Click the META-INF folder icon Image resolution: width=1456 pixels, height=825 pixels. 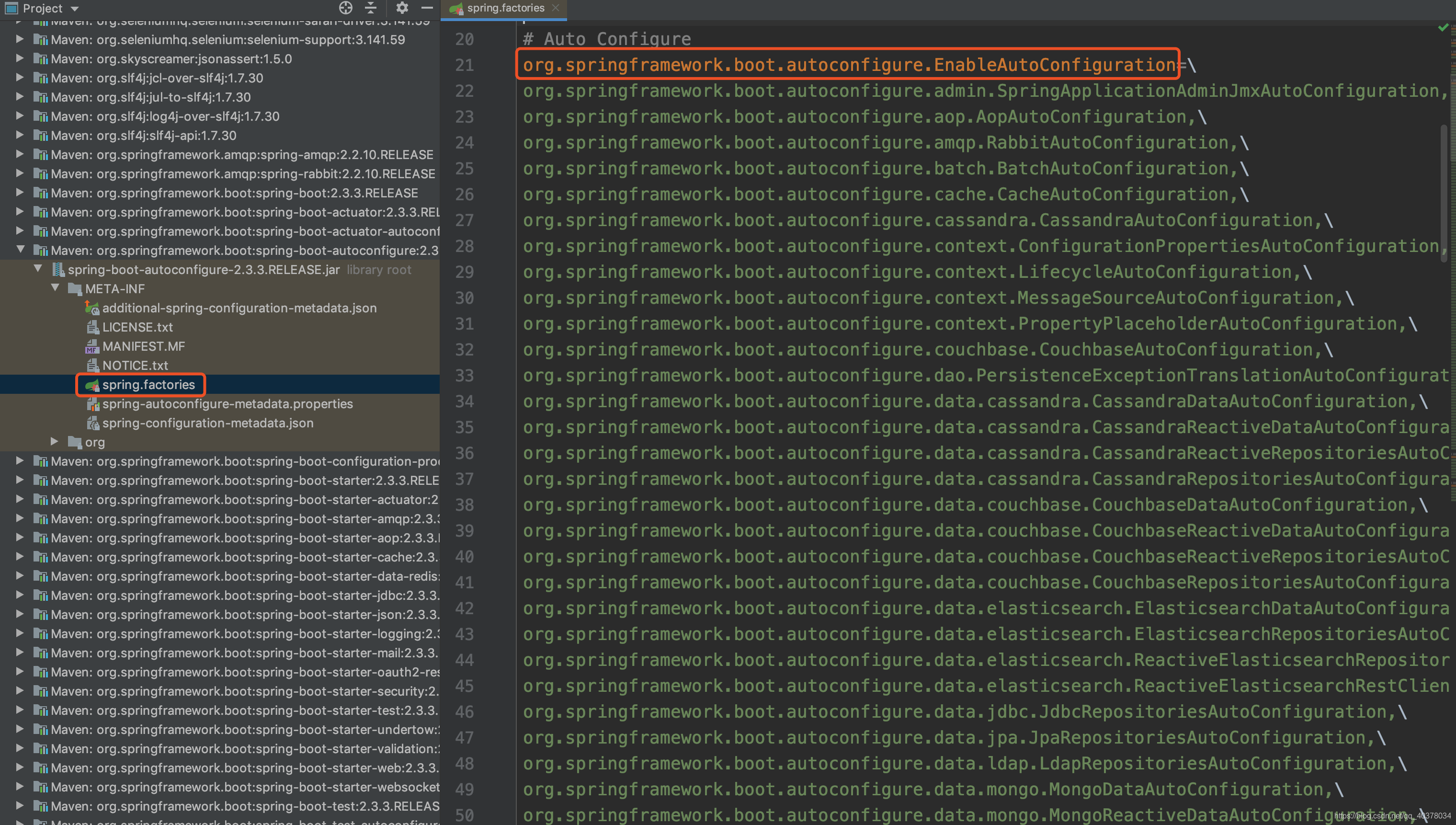click(74, 289)
